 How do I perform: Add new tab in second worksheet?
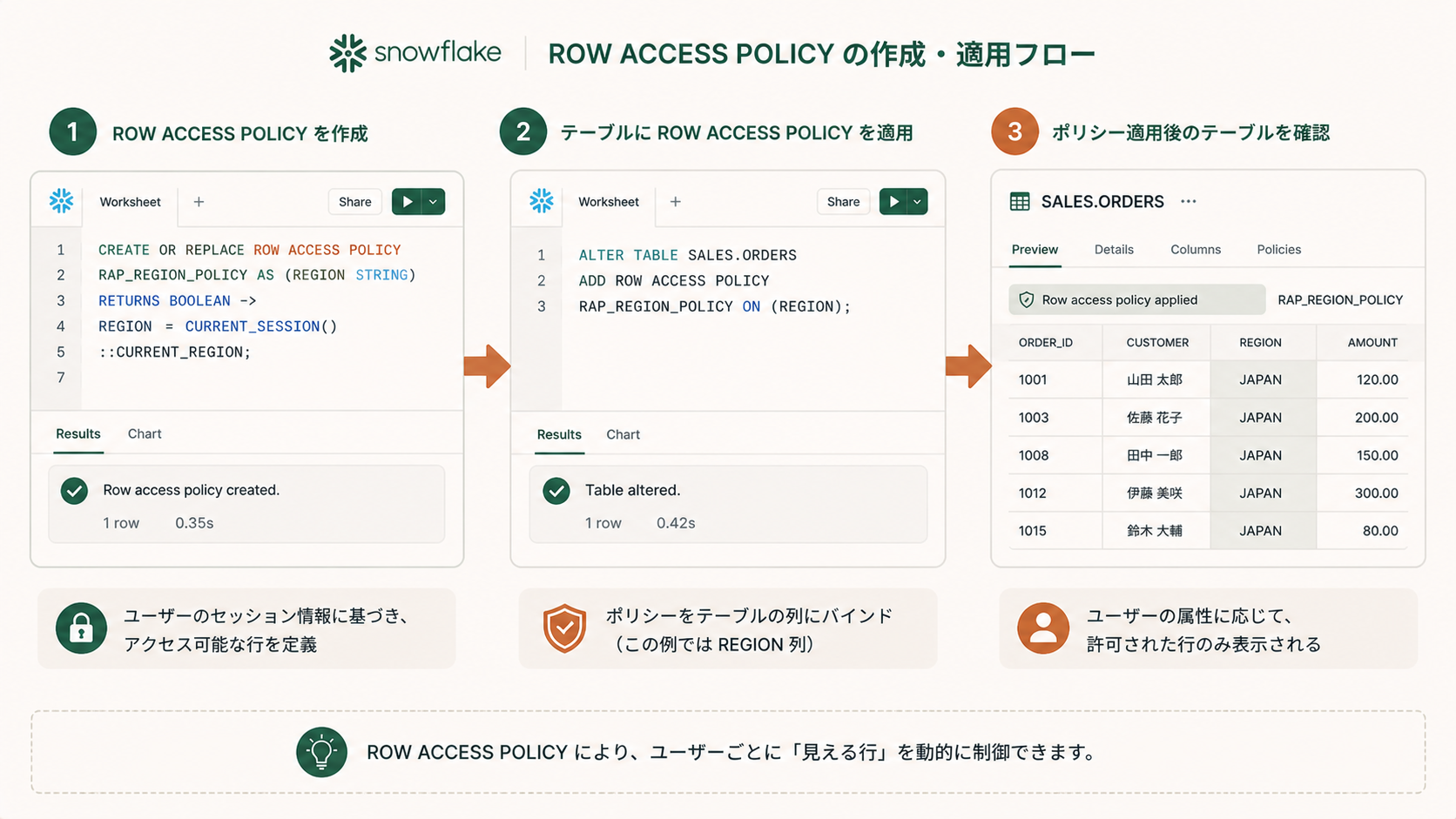click(x=675, y=202)
